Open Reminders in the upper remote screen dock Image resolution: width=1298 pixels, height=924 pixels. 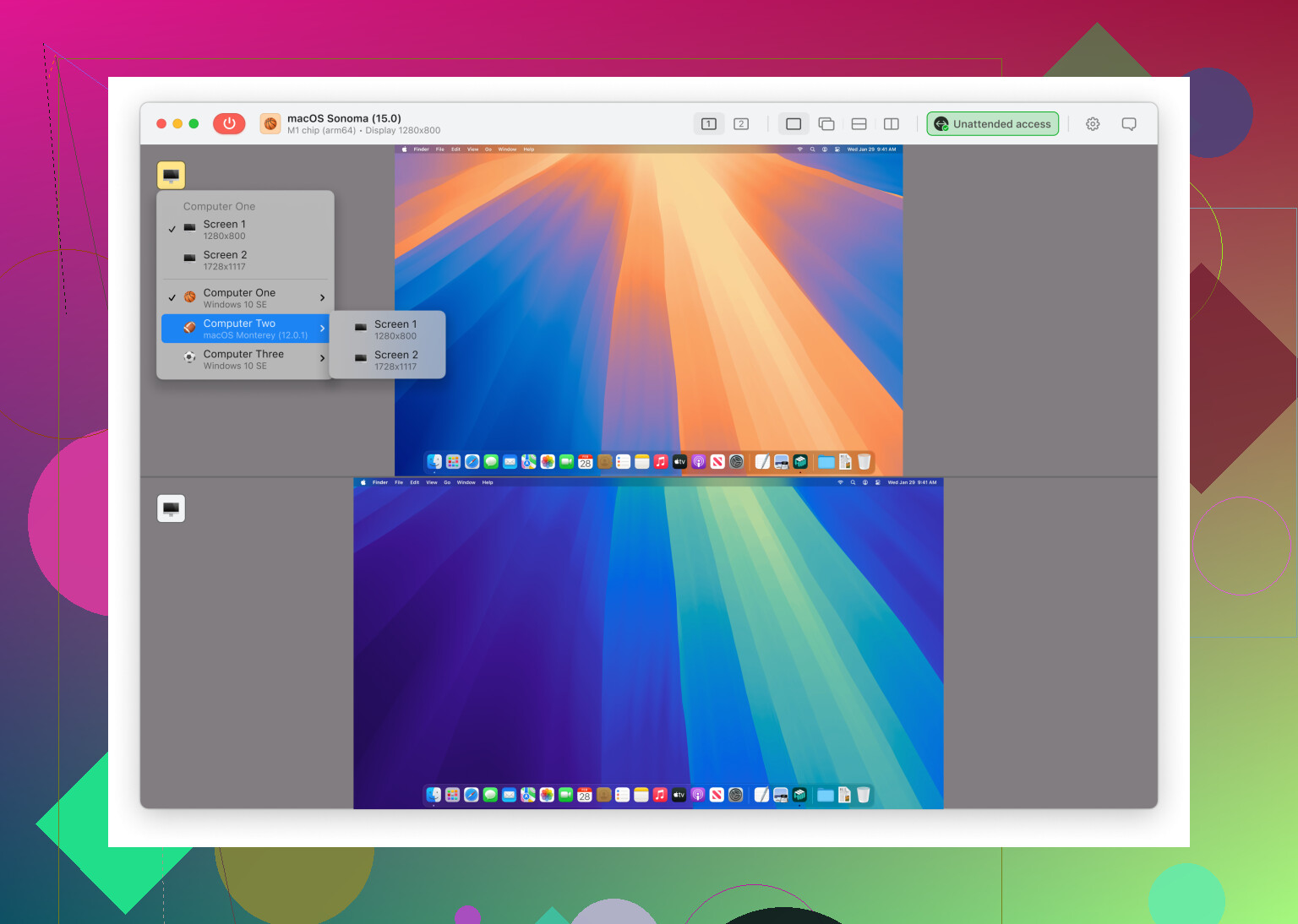click(x=623, y=461)
